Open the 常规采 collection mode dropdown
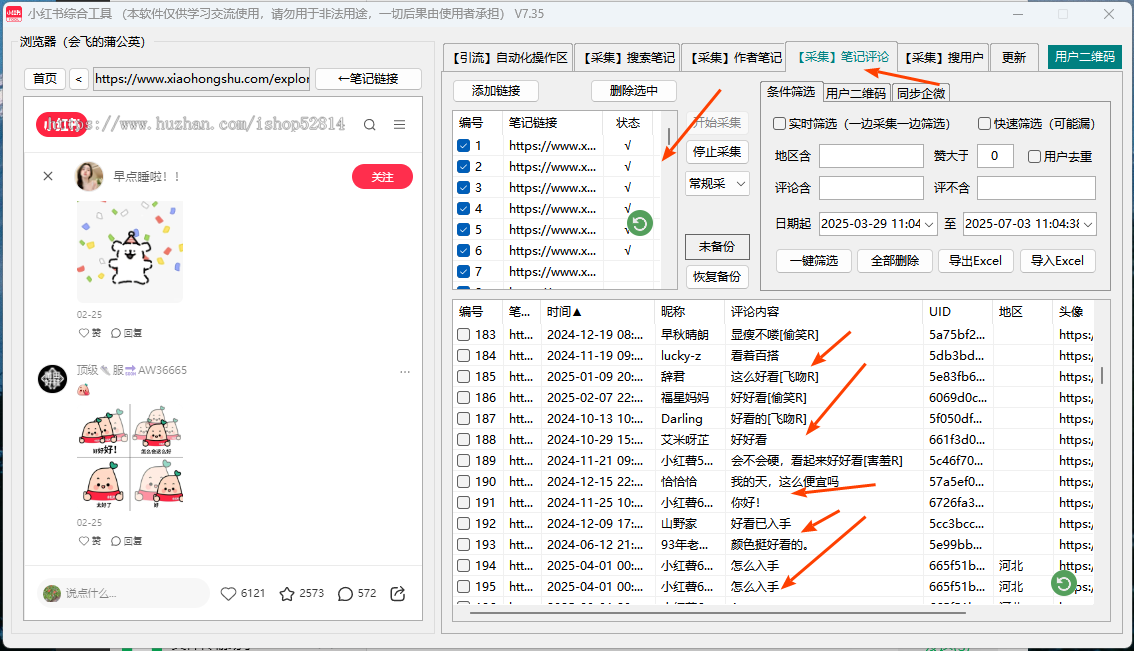The width and height of the screenshot is (1134, 651). 717,184
